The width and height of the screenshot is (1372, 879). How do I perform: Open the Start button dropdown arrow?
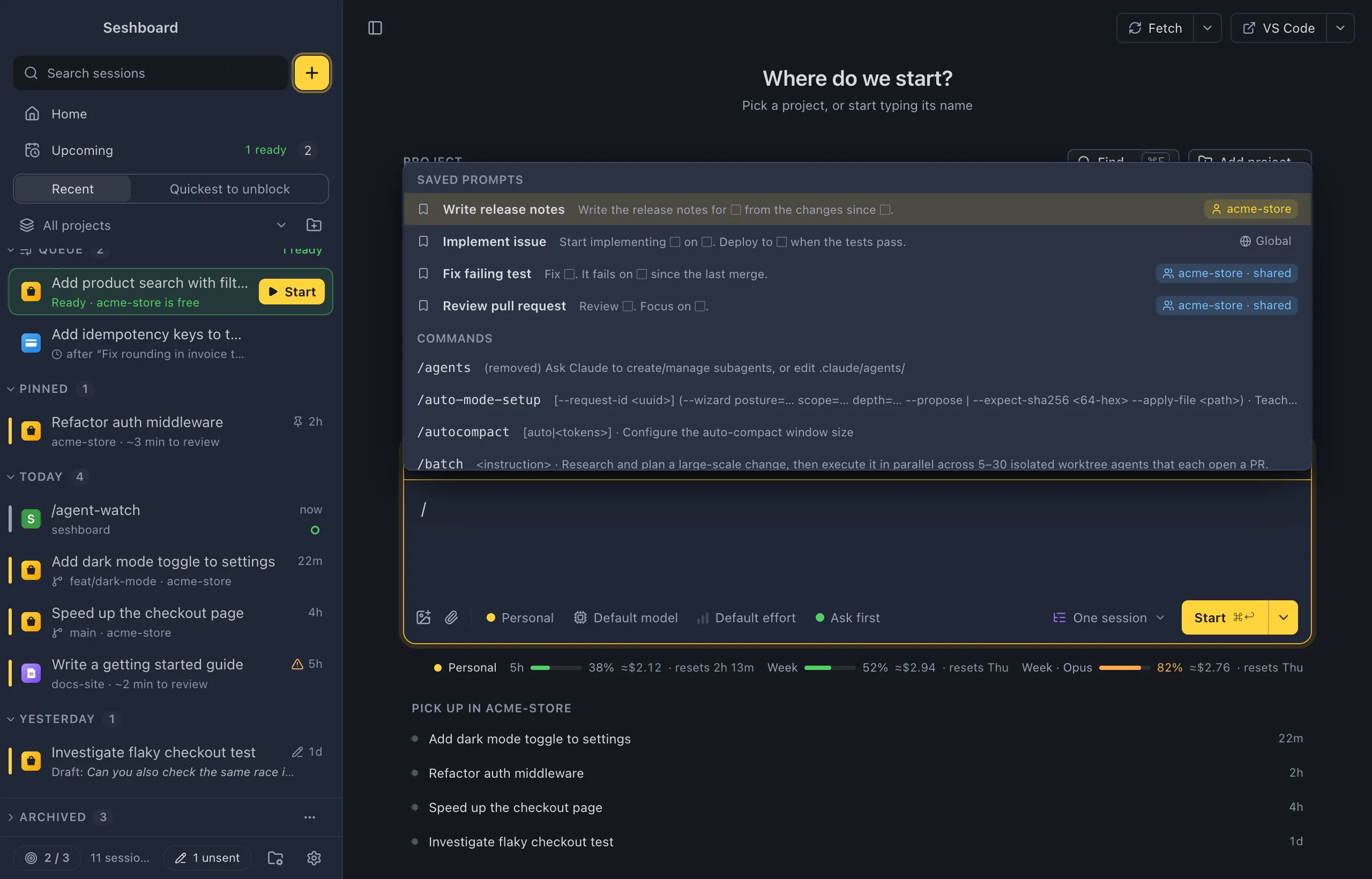coord(1283,617)
